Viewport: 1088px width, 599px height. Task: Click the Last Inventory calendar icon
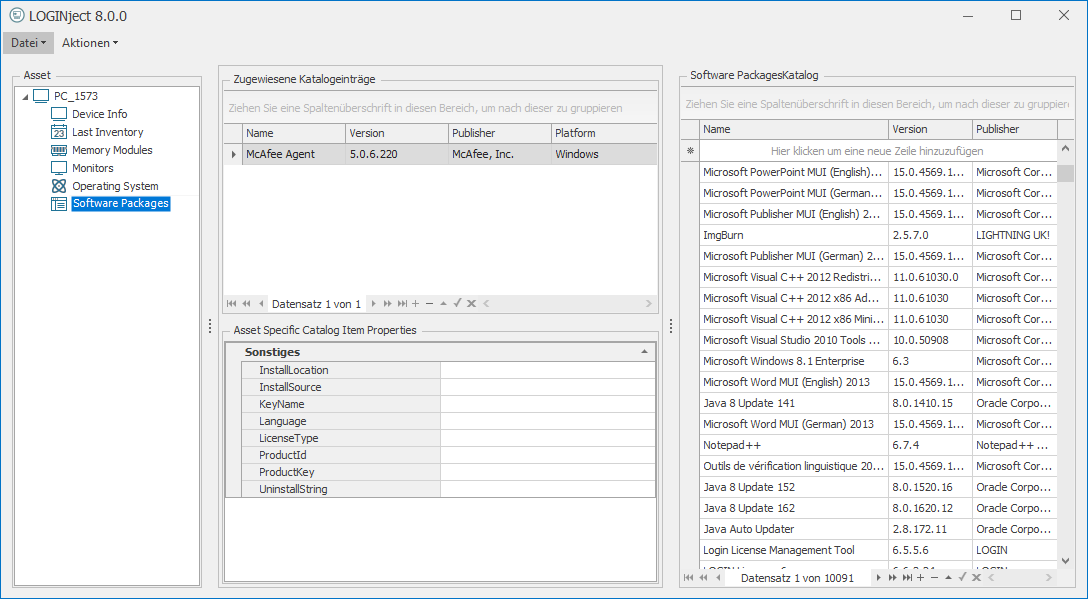tap(59, 132)
